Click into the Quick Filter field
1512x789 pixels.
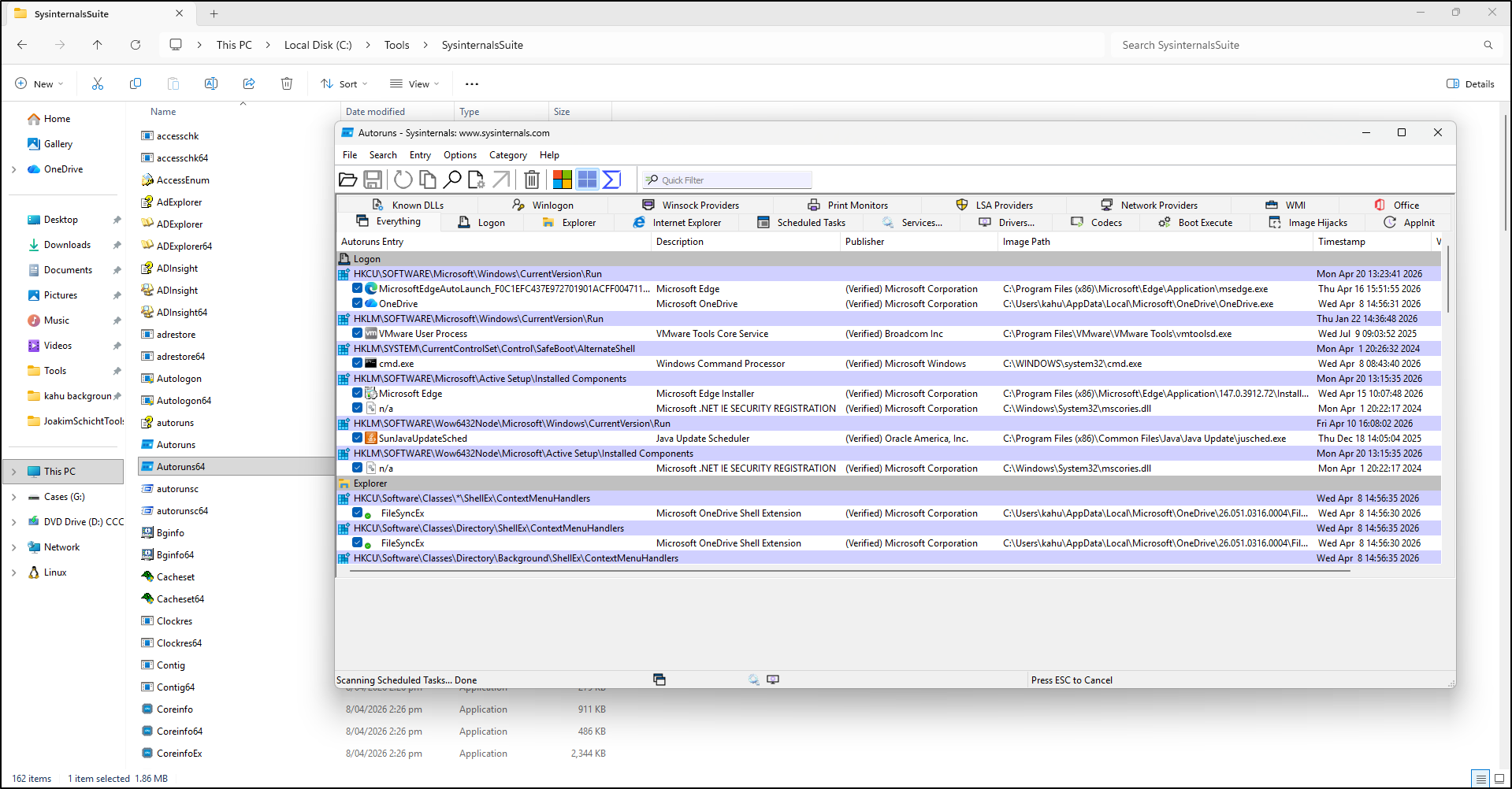(x=727, y=180)
